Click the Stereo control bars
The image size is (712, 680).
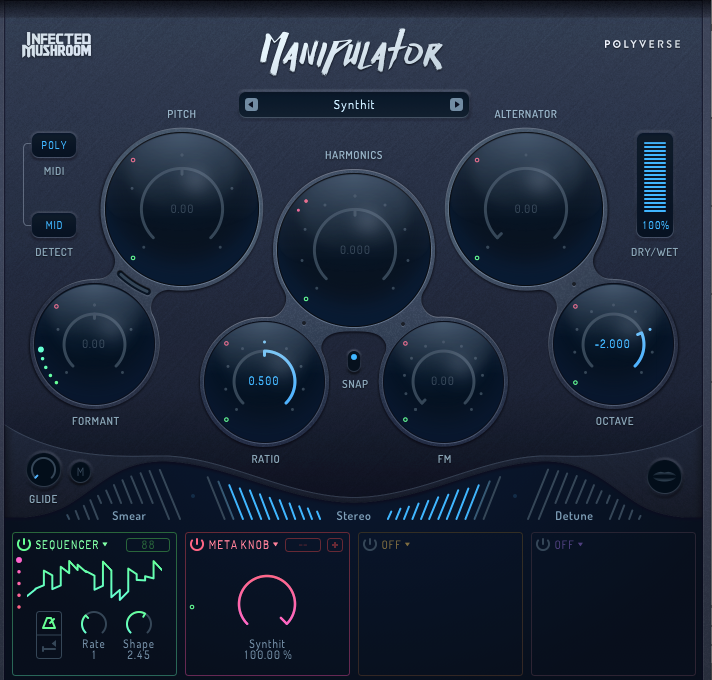[354, 497]
